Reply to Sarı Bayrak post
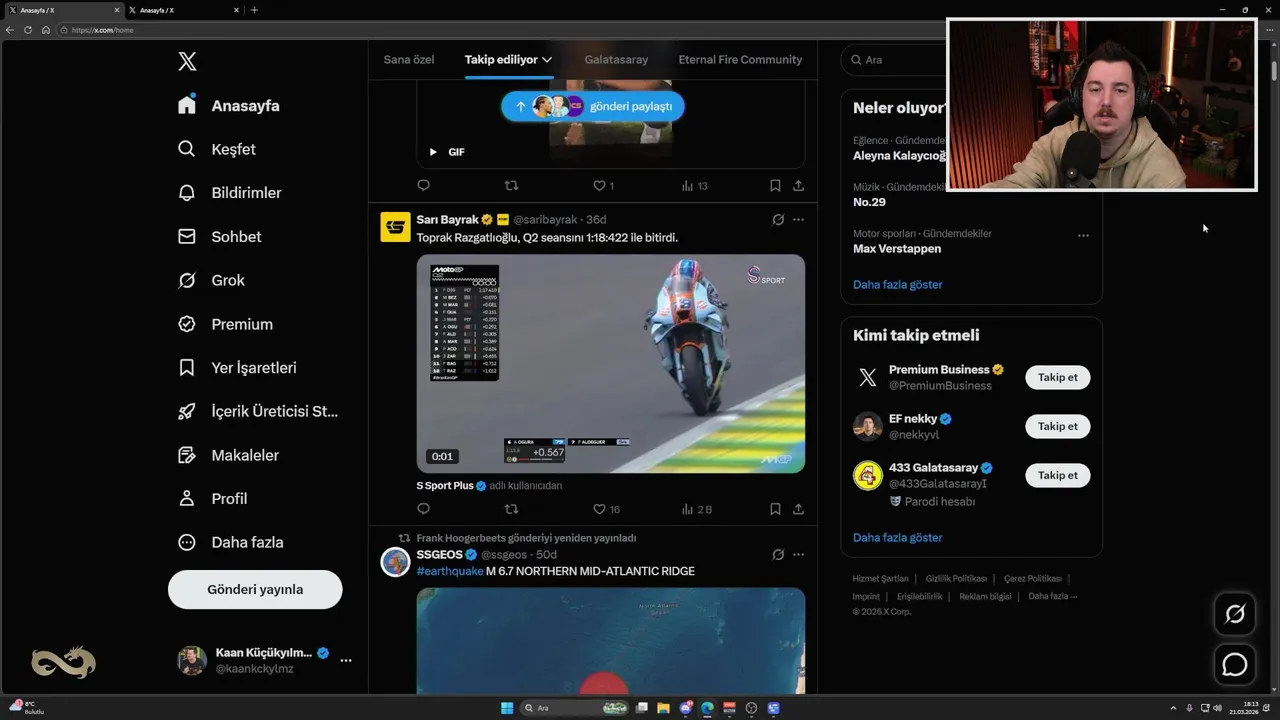 tap(423, 509)
